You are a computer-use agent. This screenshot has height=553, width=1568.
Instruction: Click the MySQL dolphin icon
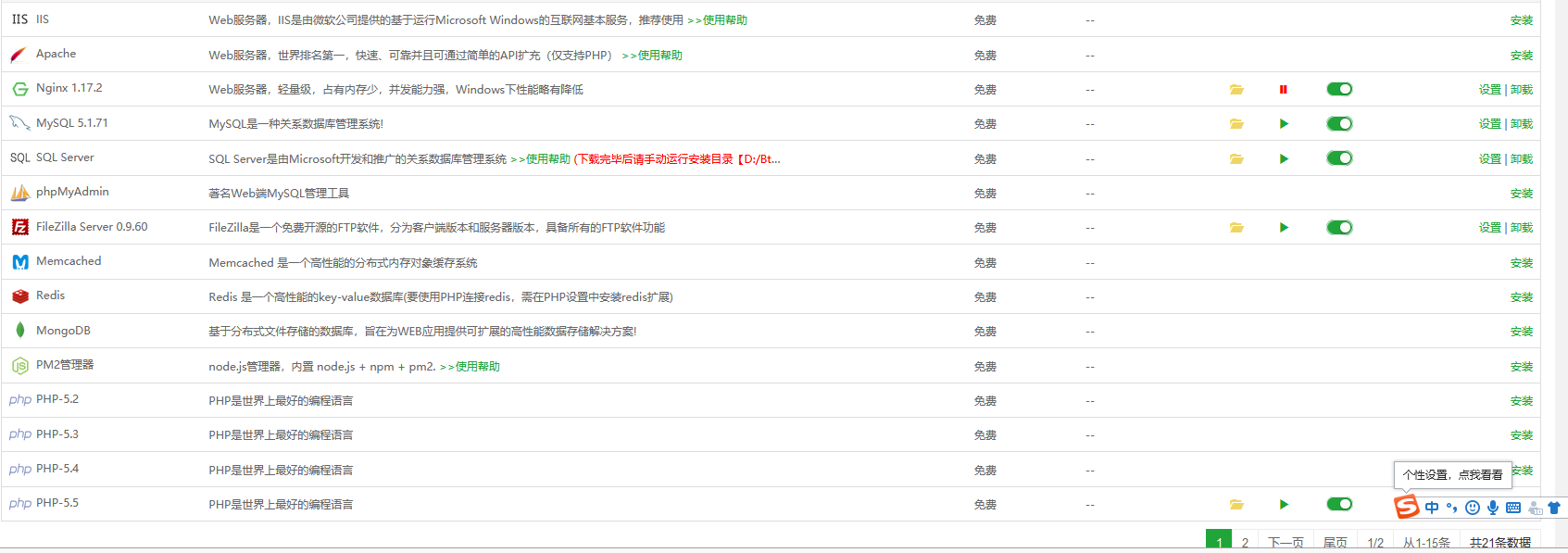point(19,123)
